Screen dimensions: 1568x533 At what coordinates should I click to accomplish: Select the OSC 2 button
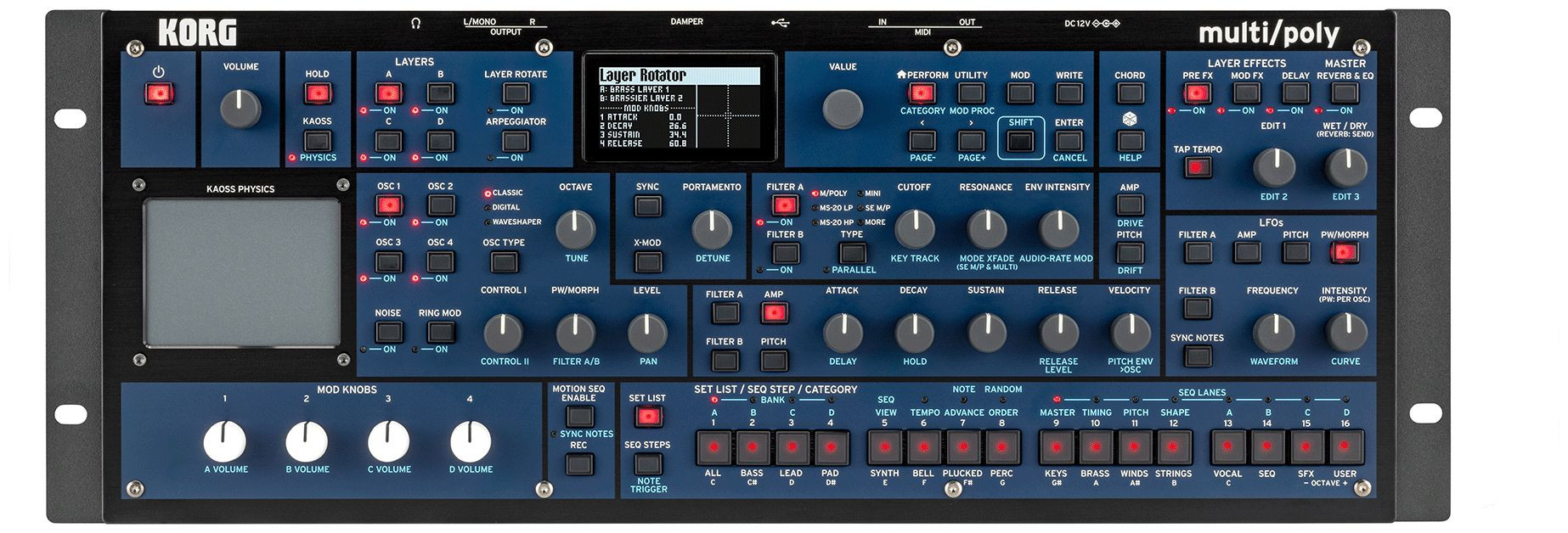point(440,205)
